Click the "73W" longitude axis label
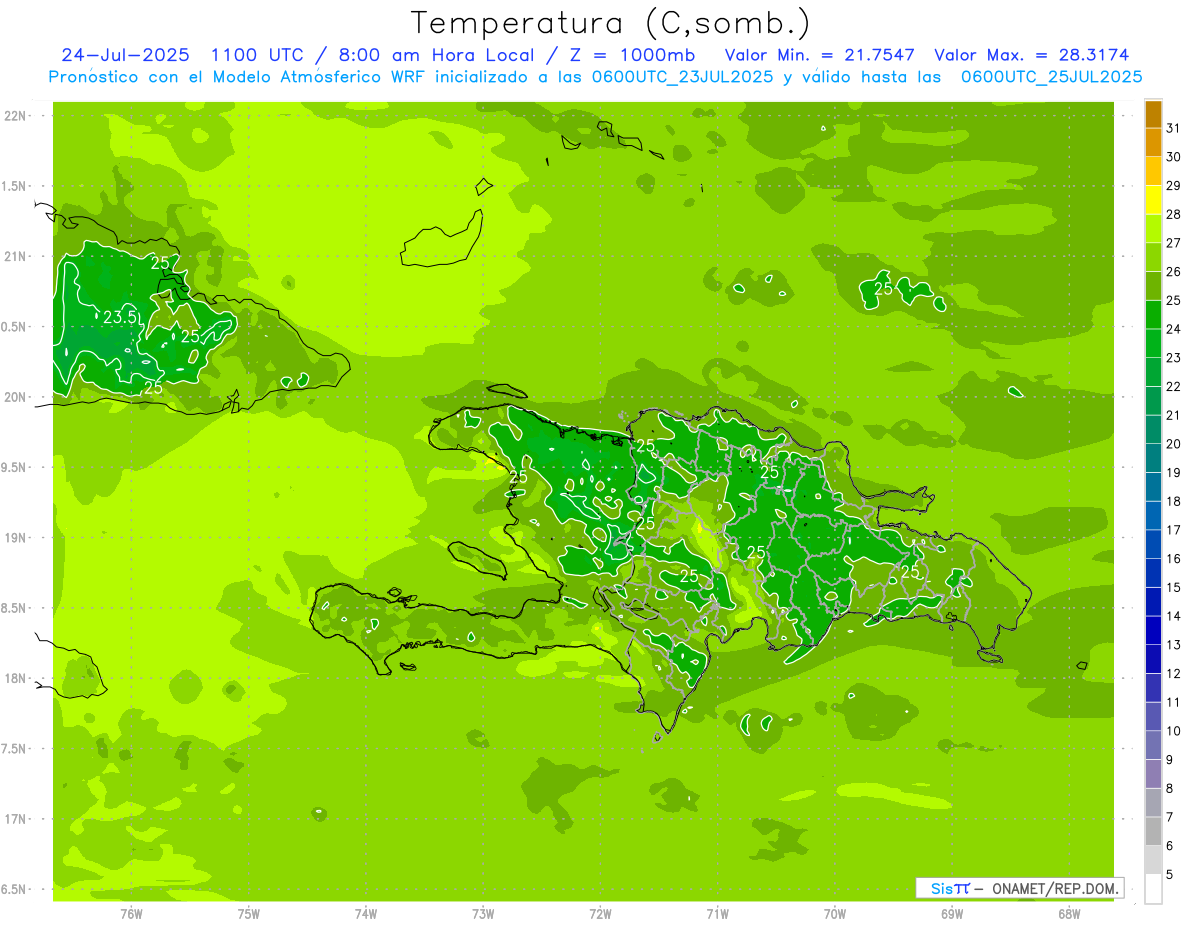This screenshot has height=927, width=1200. click(483, 914)
